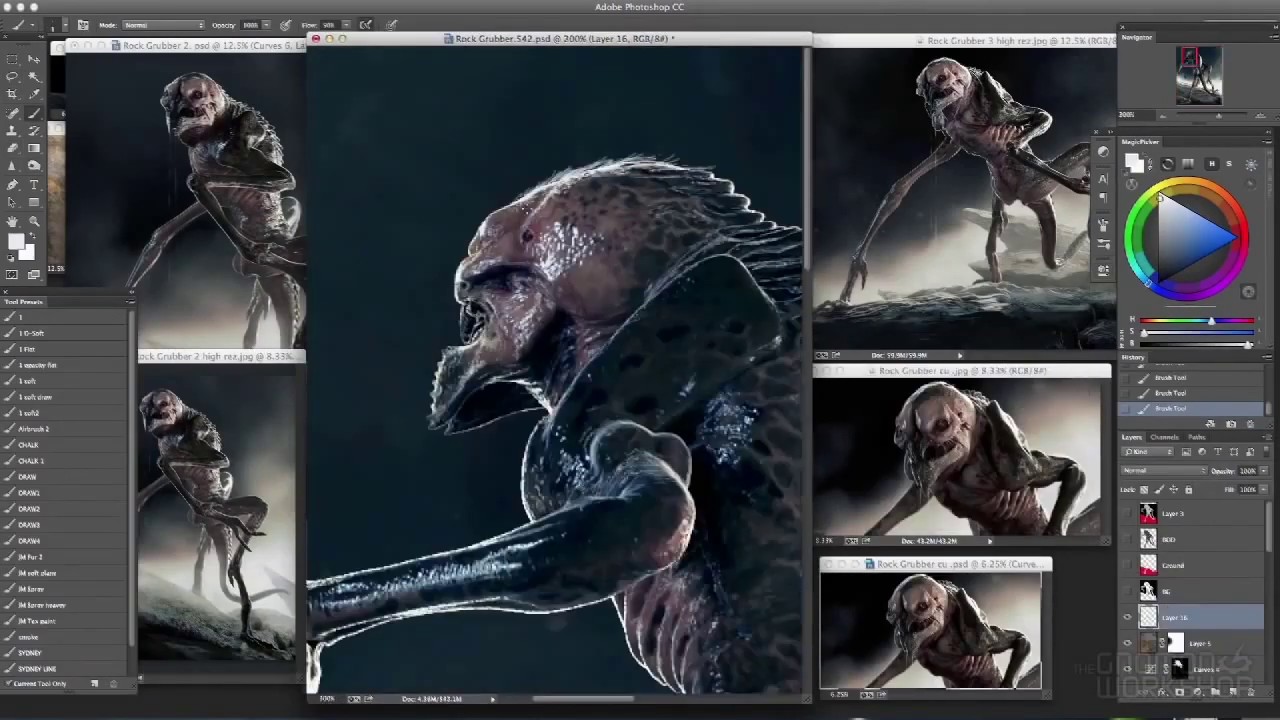Select the Type tool
The image size is (1280, 720).
point(34,184)
